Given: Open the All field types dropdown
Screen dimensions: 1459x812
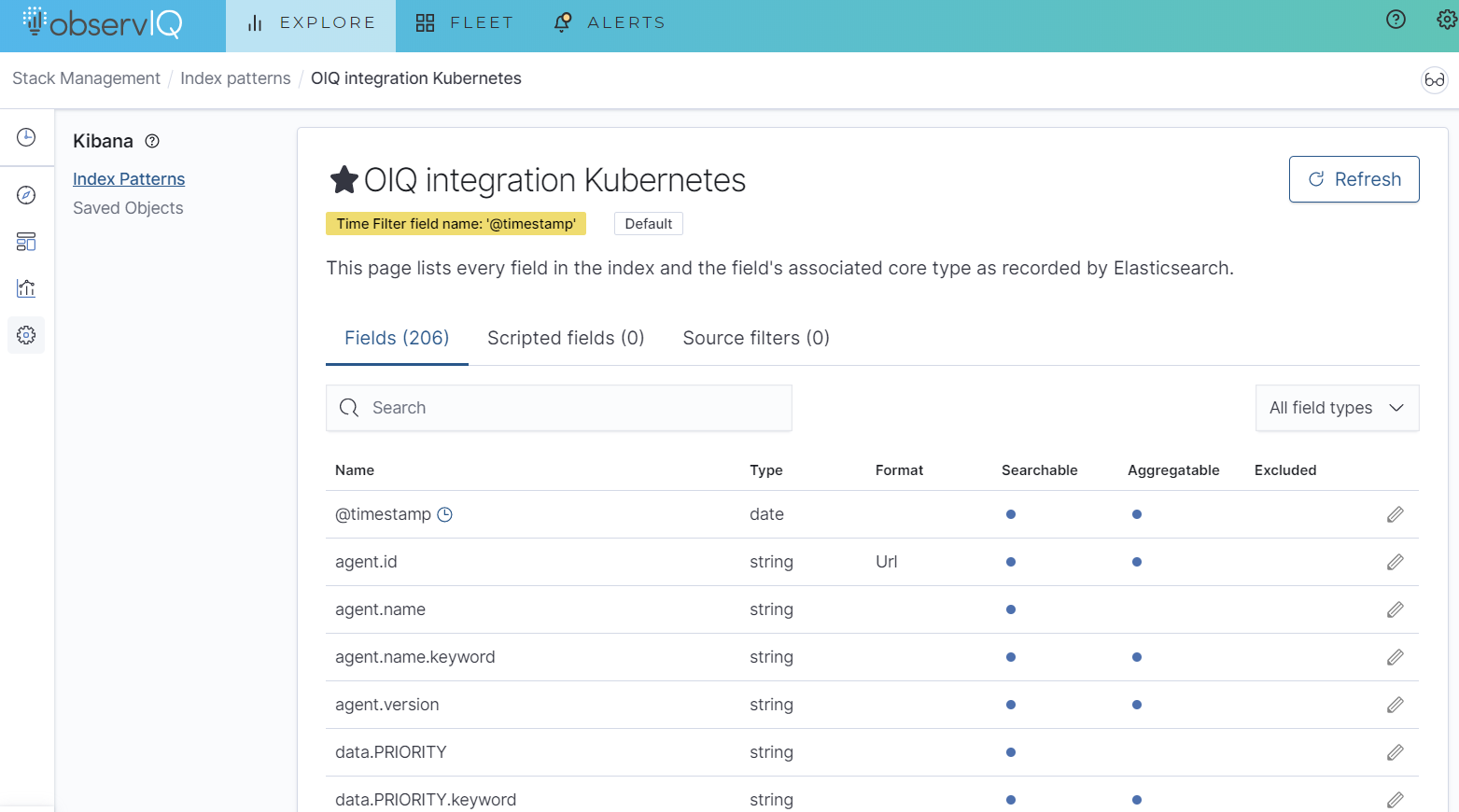Looking at the screenshot, I should pos(1337,408).
